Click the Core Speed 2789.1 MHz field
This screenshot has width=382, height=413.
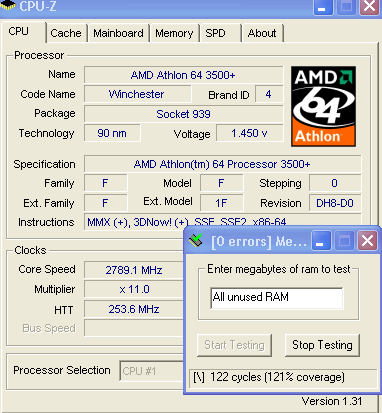[x=134, y=270]
